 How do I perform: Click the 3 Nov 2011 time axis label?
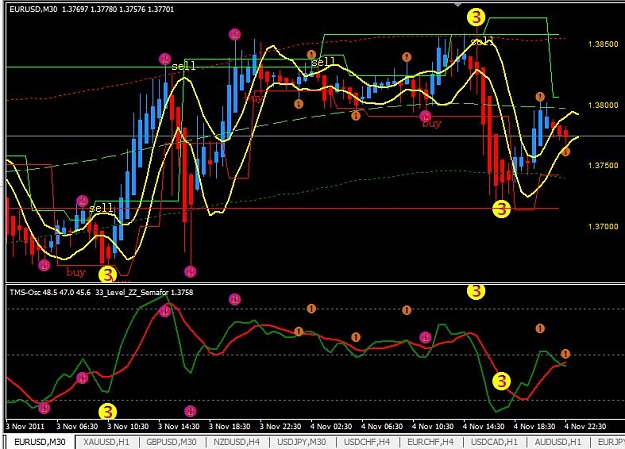click(25, 426)
